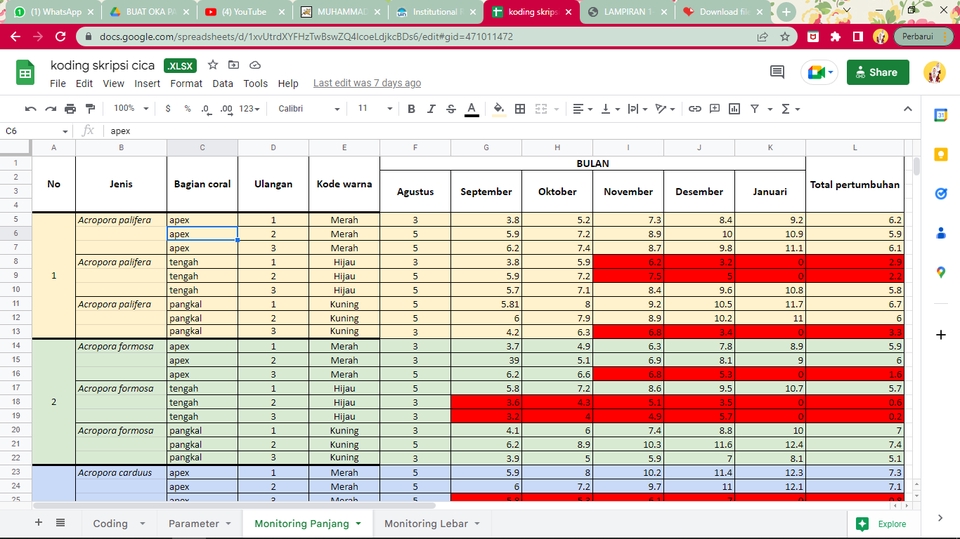Open the Edit menu
The width and height of the screenshot is (960, 539).
coord(84,83)
